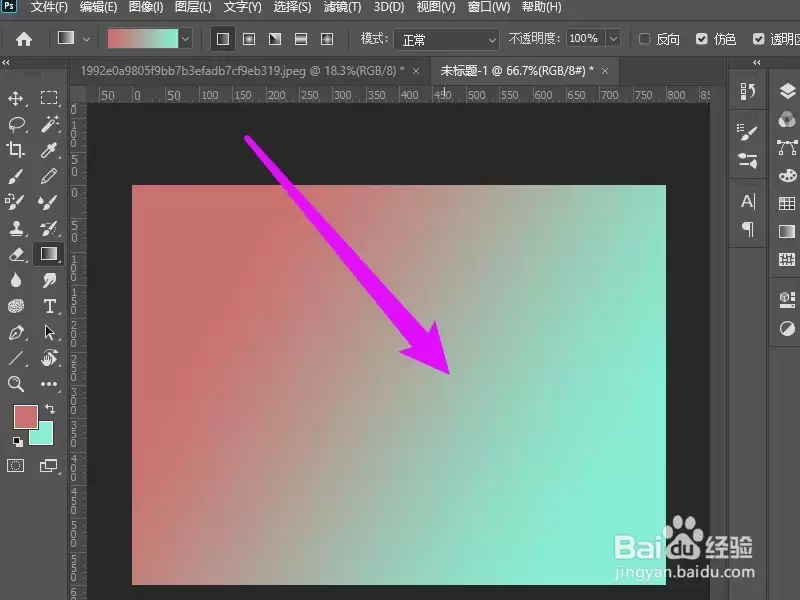This screenshot has width=800, height=600.
Task: Select the Eraser tool
Action: 16,254
